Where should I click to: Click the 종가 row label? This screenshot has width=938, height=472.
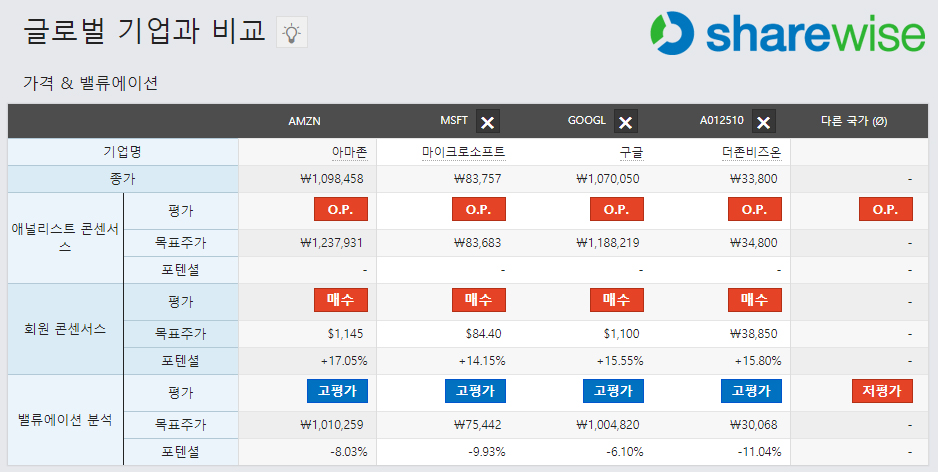[x=123, y=179]
